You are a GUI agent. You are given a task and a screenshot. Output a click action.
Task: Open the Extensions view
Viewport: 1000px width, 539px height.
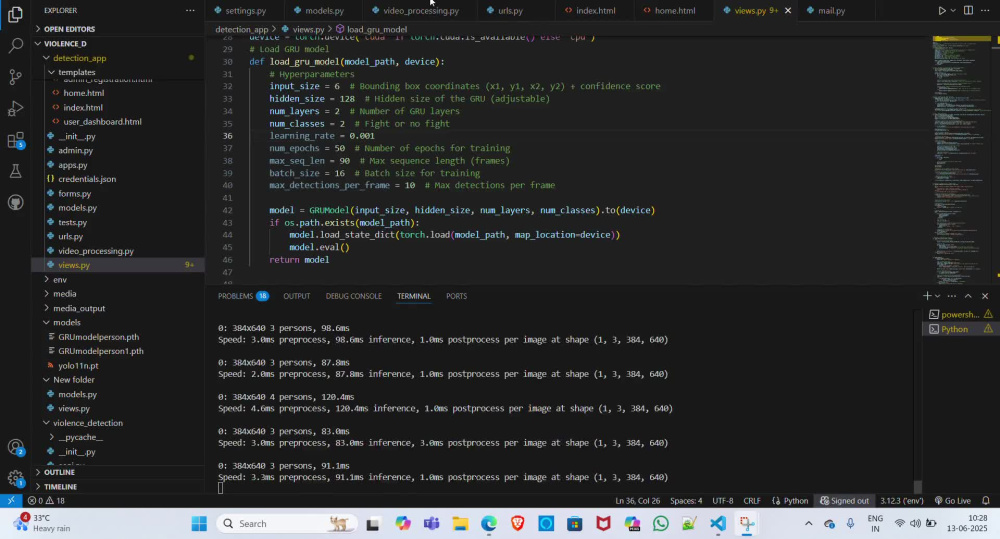coord(15,140)
